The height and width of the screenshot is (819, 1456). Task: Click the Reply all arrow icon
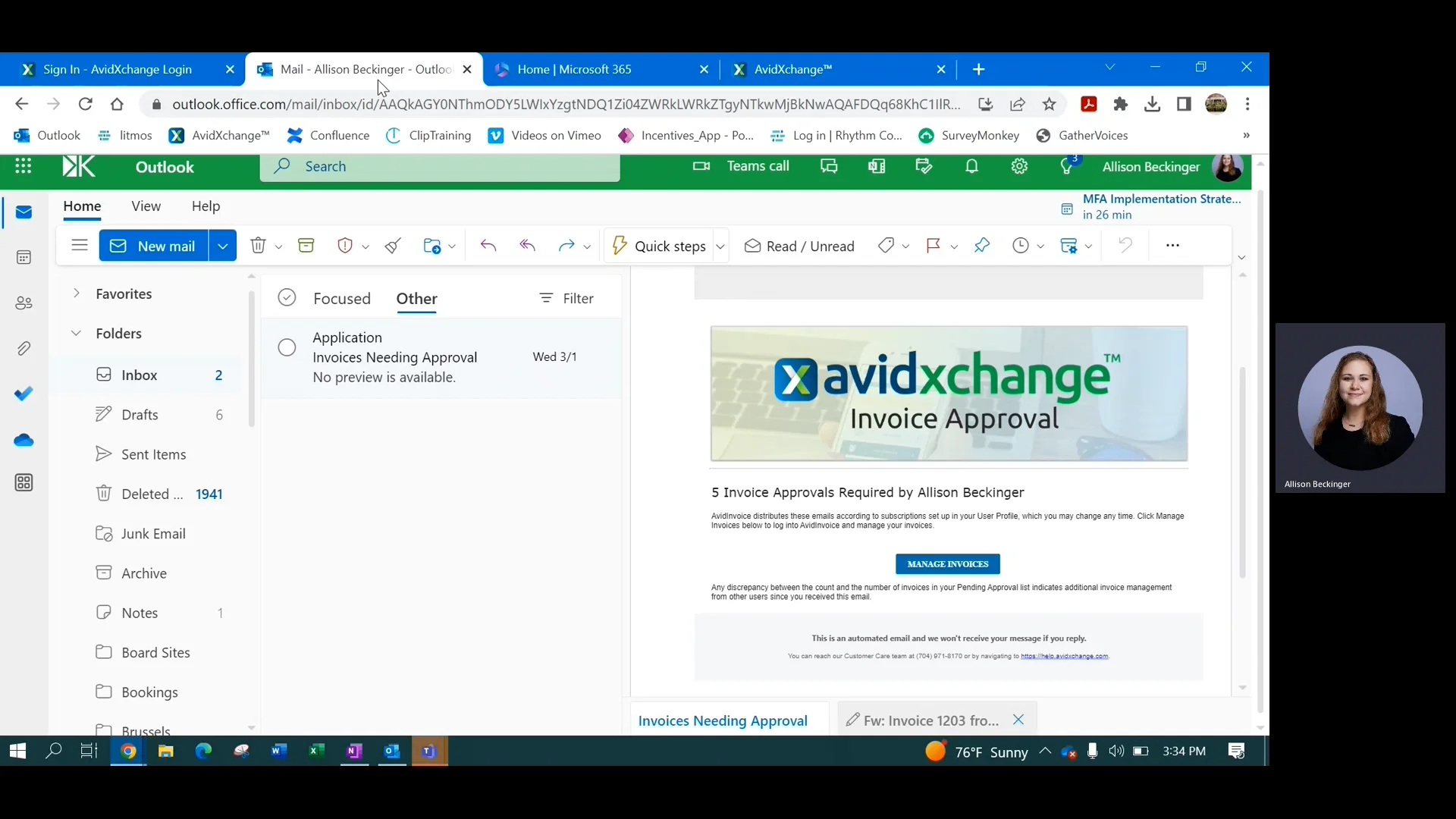tap(528, 246)
